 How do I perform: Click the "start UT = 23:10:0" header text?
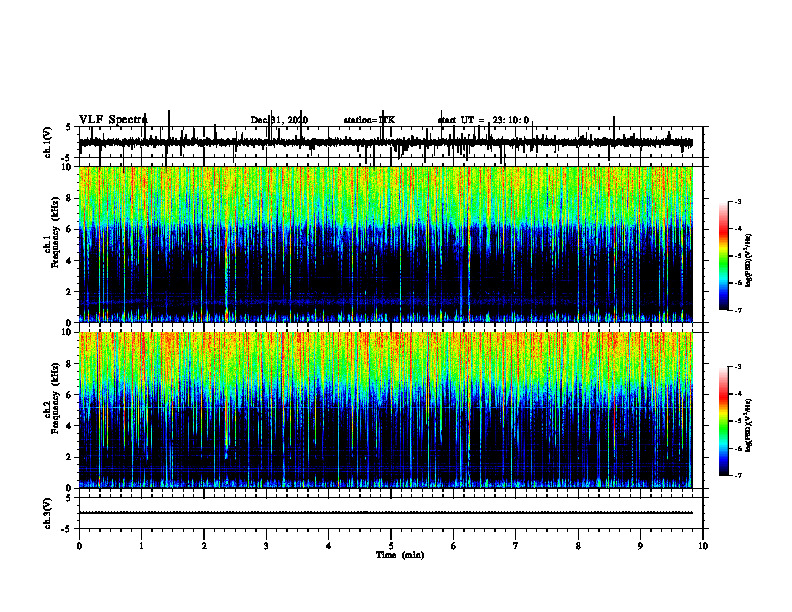(x=483, y=120)
